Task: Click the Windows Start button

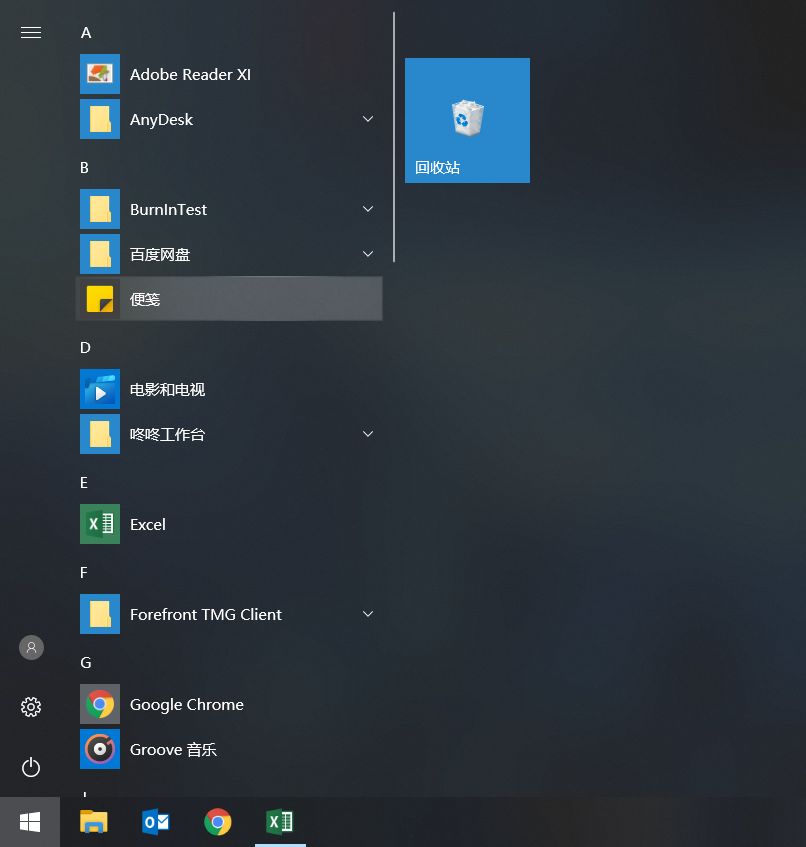Action: point(30,822)
